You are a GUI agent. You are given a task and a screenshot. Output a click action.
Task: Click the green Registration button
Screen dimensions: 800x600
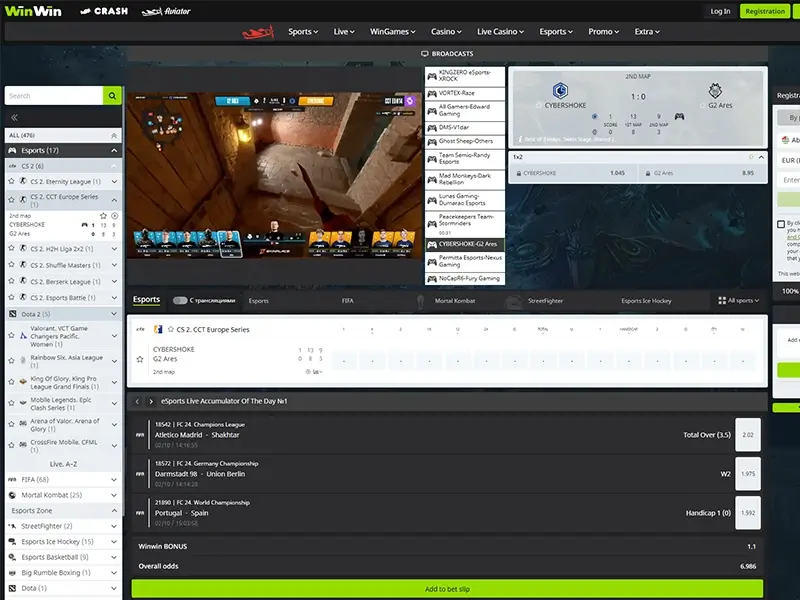point(765,11)
